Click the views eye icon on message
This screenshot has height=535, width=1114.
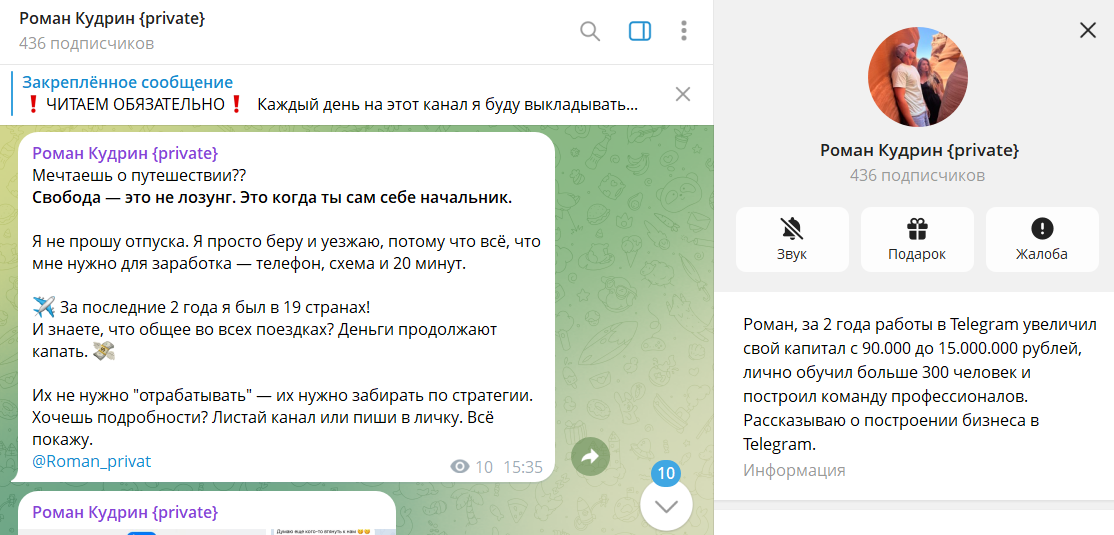[460, 467]
